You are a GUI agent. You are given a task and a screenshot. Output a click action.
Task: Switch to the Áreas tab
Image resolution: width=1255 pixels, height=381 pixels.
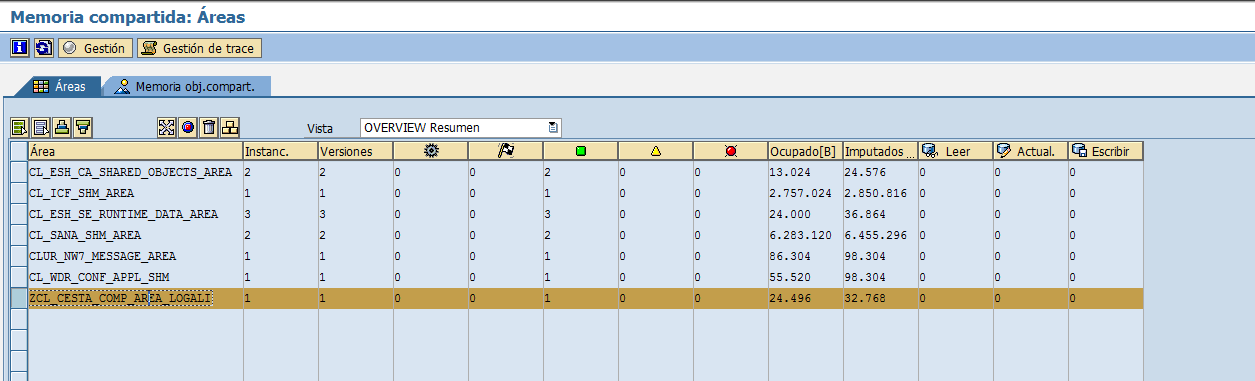(59, 87)
